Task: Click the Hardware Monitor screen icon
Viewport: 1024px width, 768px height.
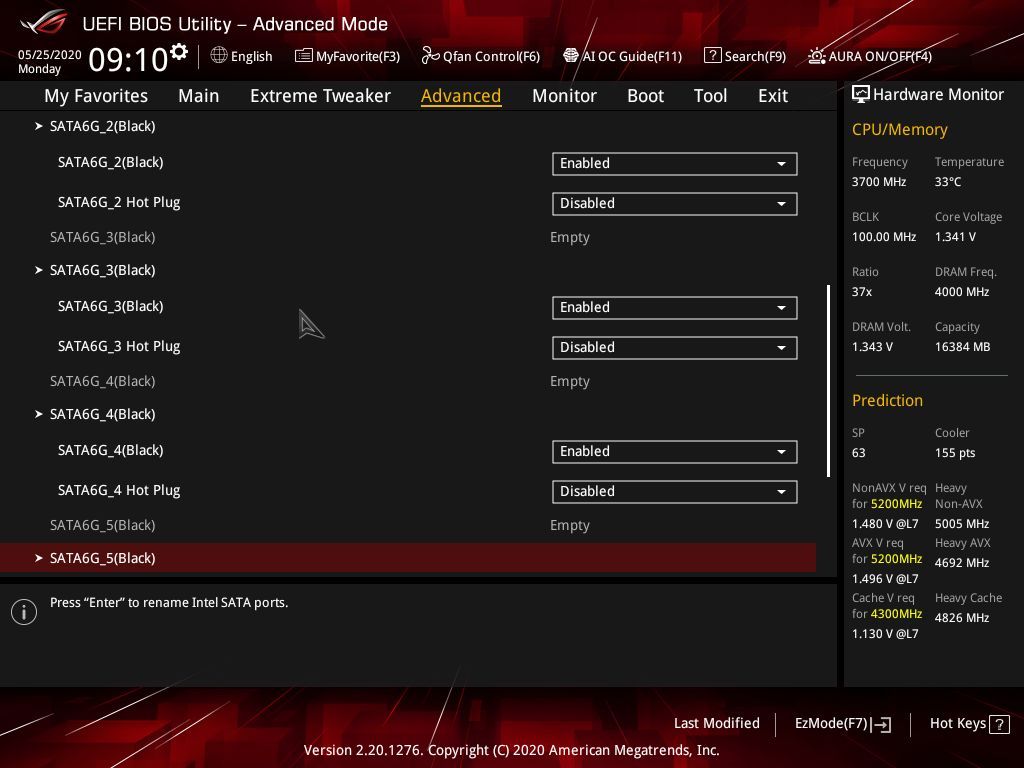Action: (861, 94)
